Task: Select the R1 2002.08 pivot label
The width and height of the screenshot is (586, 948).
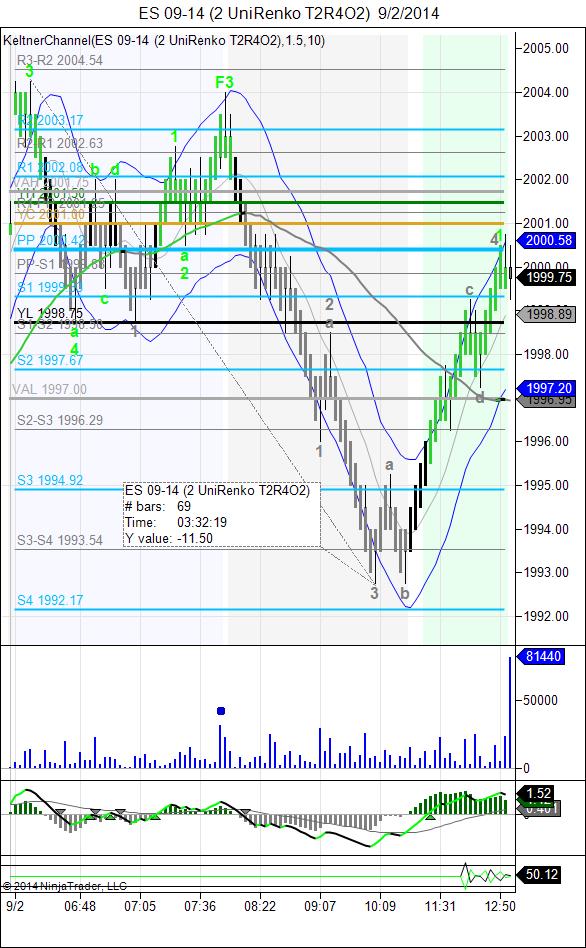Action: (x=50, y=166)
